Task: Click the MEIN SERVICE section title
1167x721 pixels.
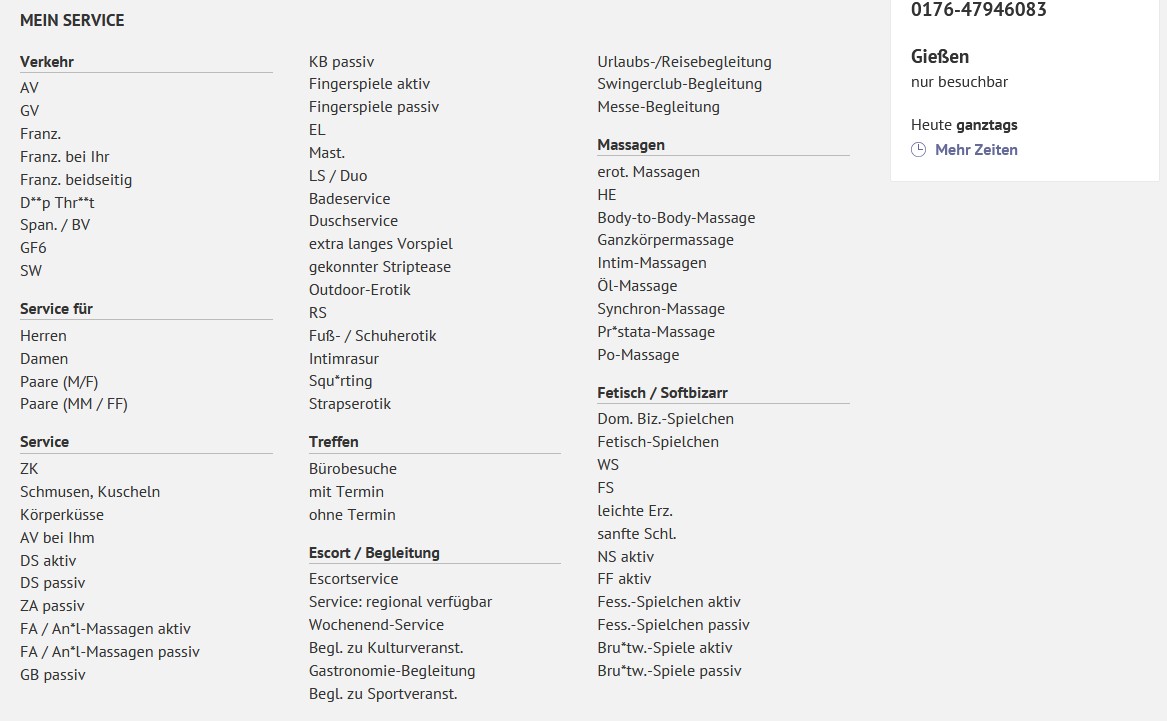Action: (72, 20)
